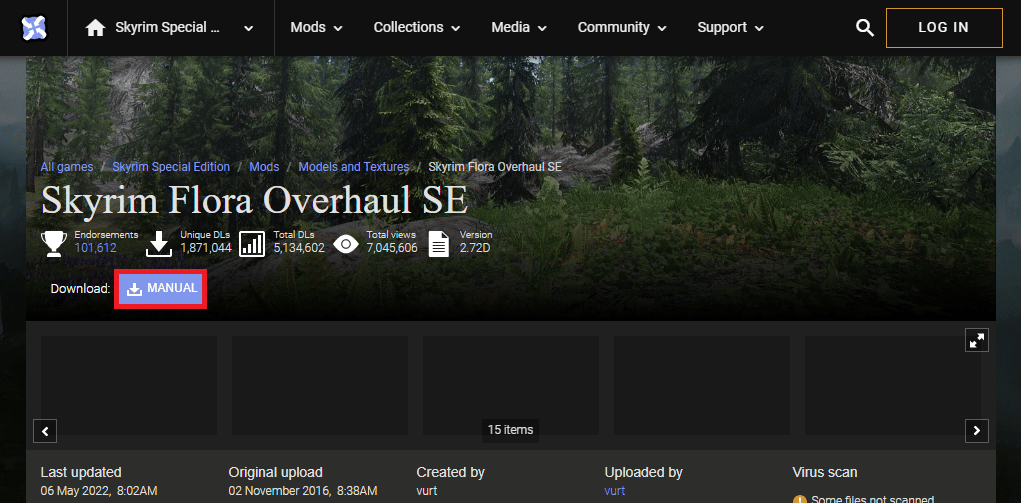
Task: Open the first gallery thumbnail
Action: pyautogui.click(x=129, y=385)
